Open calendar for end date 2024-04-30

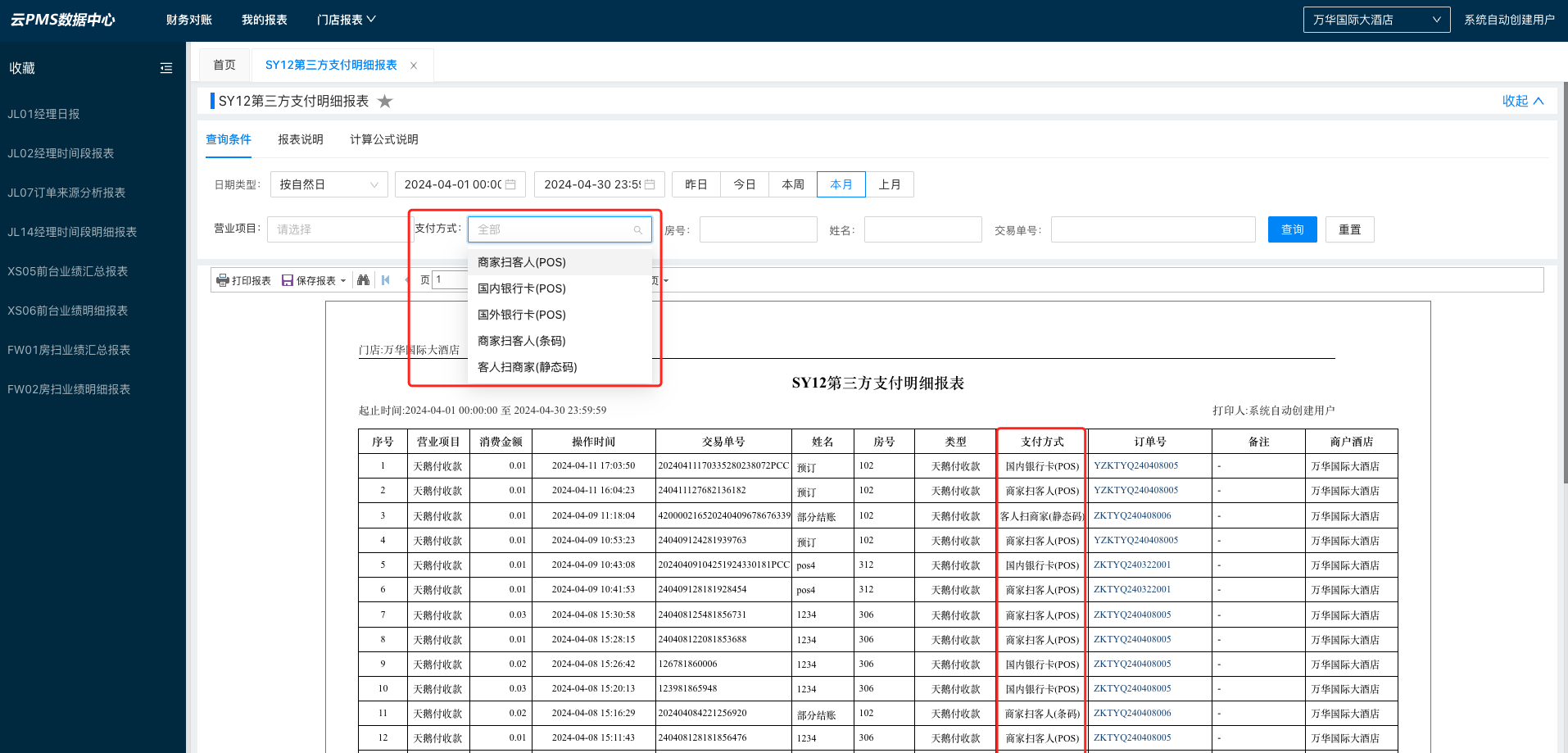coord(650,184)
